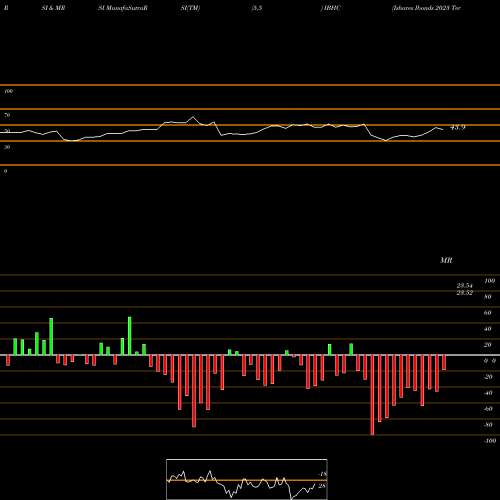Screen dimensions: 500x500
Task: Click the 28.52 value in MR panel
Action: 465,293
